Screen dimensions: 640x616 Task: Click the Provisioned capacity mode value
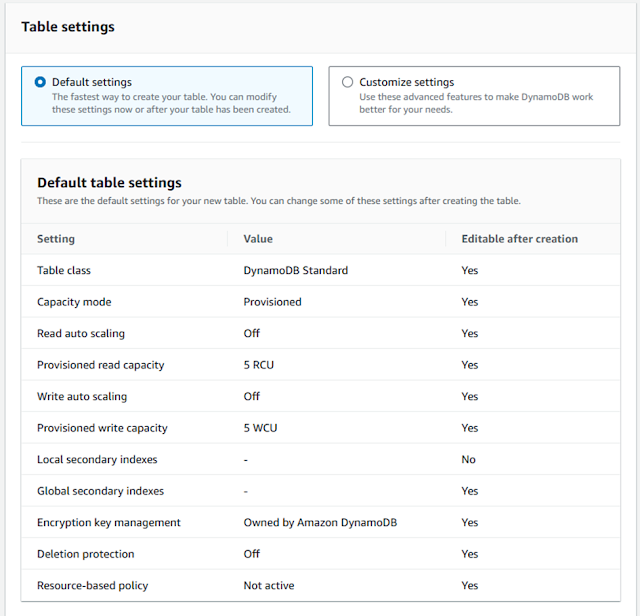[272, 302]
